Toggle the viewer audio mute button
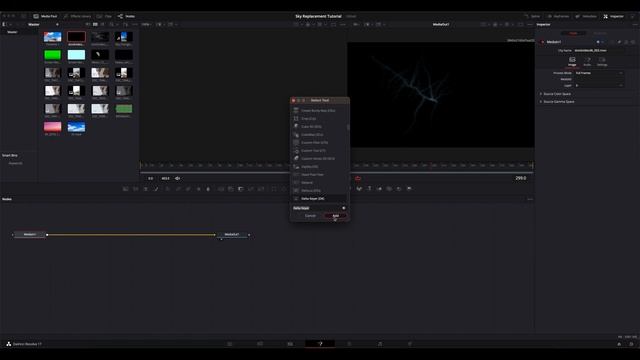The height and width of the screenshot is (360, 640). (x=178, y=178)
